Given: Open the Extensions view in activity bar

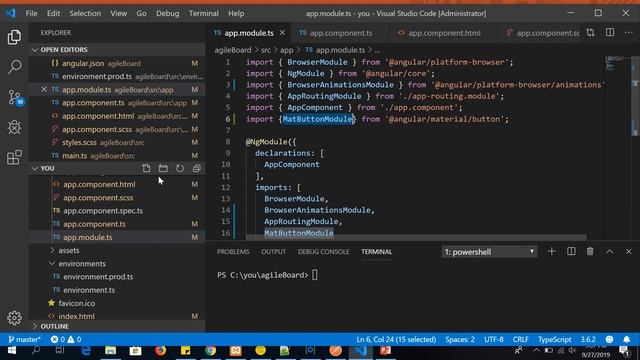Looking at the screenshot, I should pyautogui.click(x=14, y=158).
